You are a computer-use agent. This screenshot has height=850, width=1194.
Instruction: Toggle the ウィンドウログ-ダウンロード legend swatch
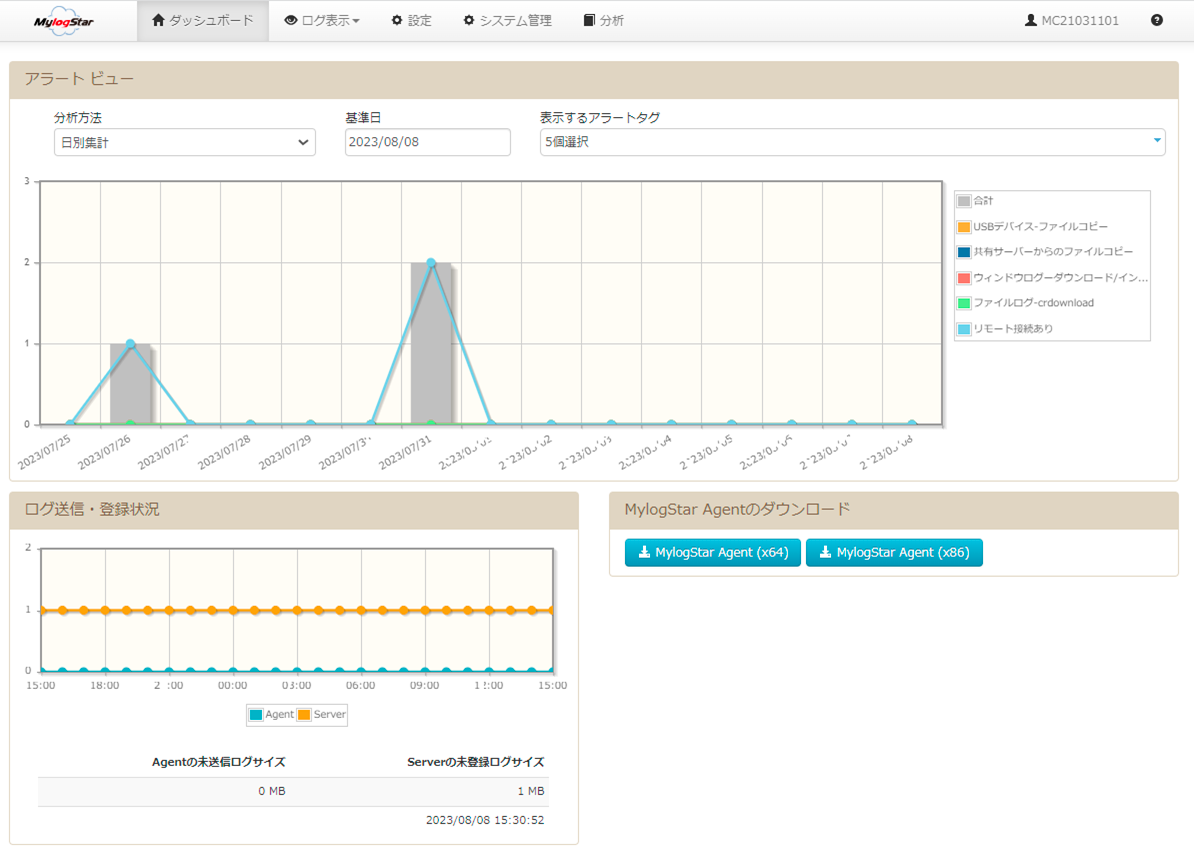click(964, 278)
